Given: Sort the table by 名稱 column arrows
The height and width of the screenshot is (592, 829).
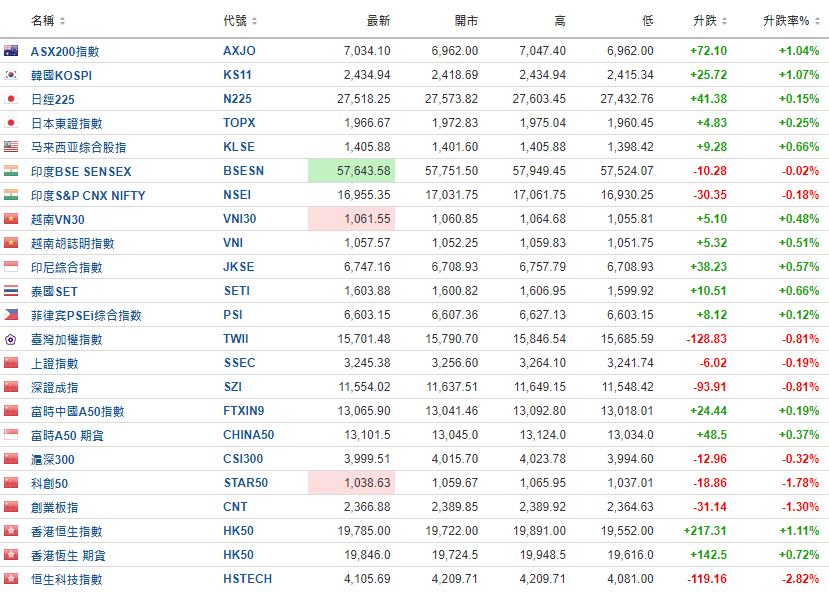Looking at the screenshot, I should (x=62, y=21).
